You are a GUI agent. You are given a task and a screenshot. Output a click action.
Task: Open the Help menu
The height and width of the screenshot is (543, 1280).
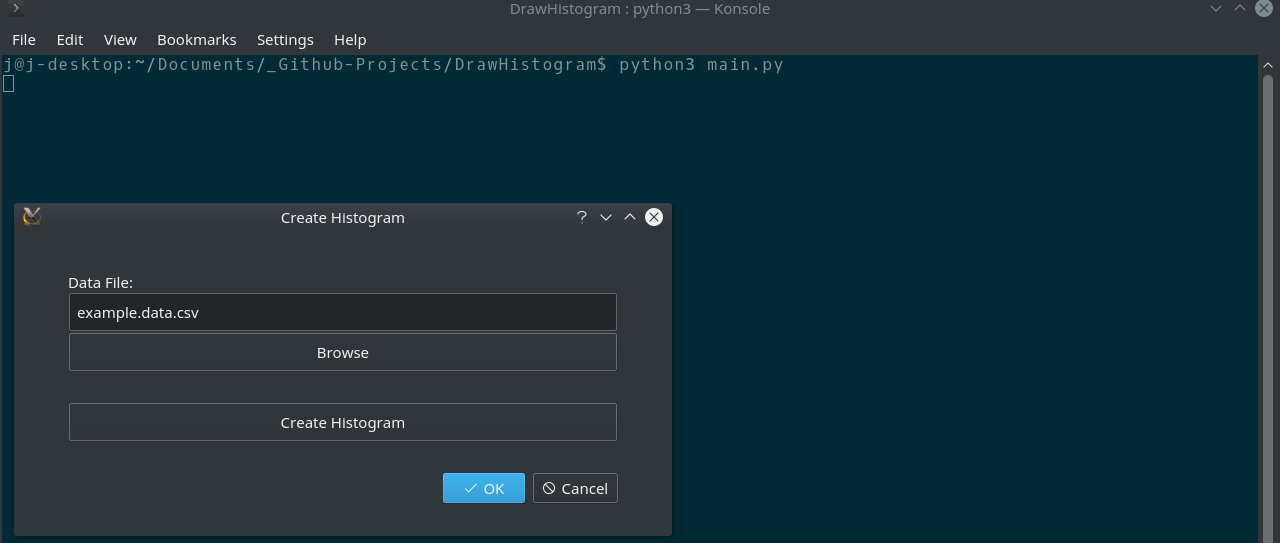[350, 40]
